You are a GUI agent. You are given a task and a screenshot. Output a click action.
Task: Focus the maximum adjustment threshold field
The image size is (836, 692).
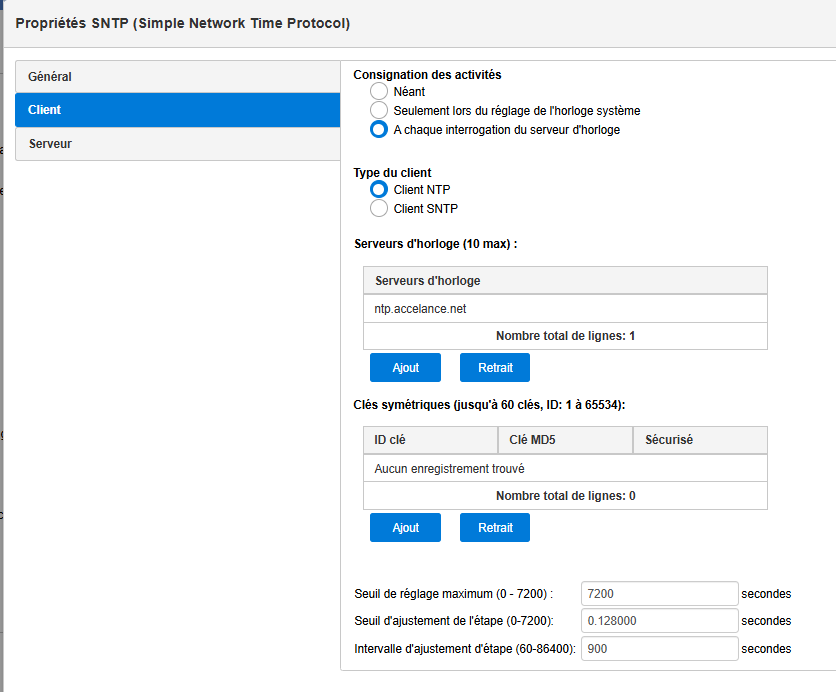click(x=660, y=593)
